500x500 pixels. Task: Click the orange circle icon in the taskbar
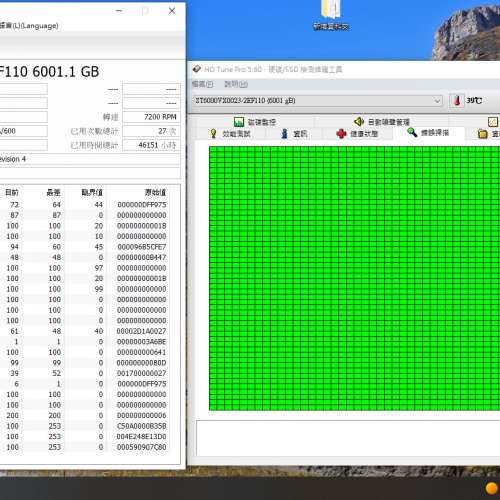(491, 488)
